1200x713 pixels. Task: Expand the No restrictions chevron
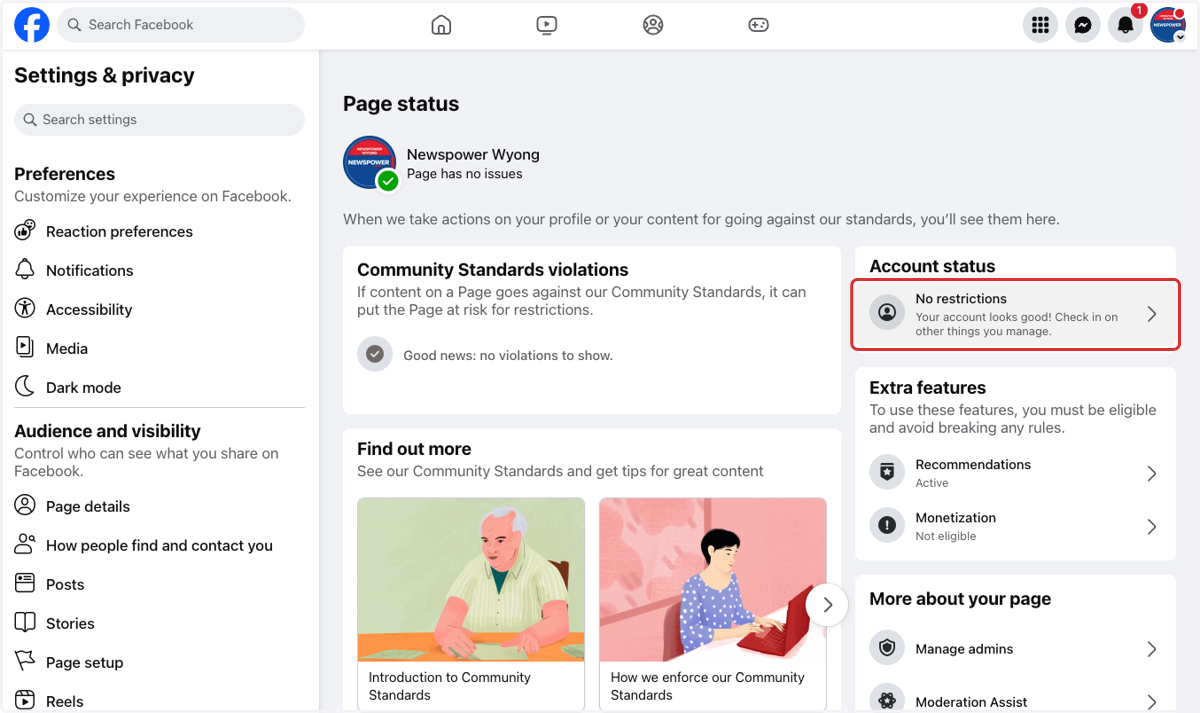[x=1152, y=314]
